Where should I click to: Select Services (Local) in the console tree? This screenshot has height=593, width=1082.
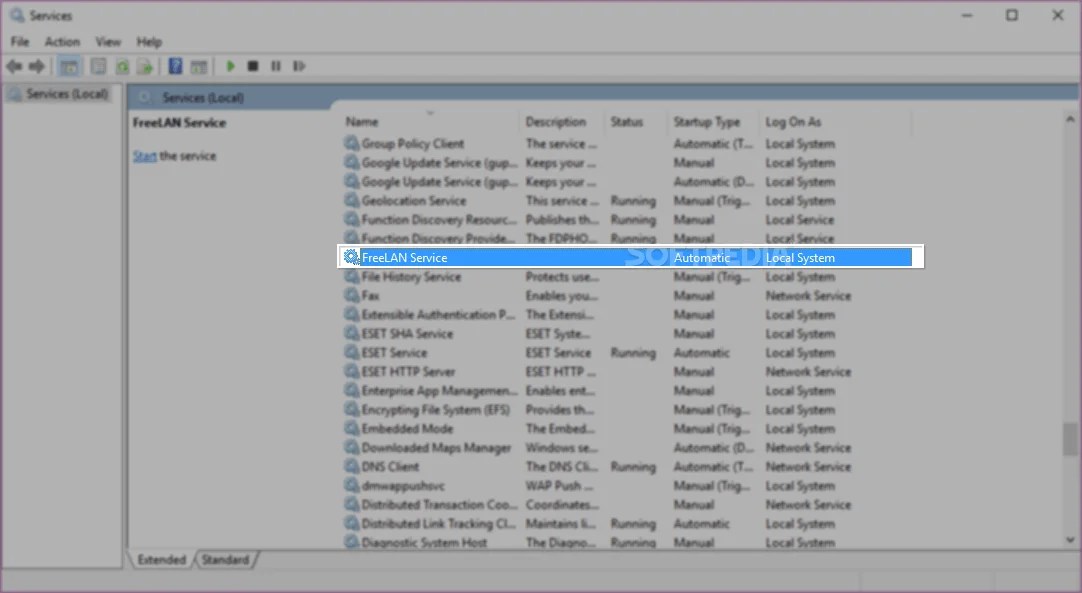(67, 94)
